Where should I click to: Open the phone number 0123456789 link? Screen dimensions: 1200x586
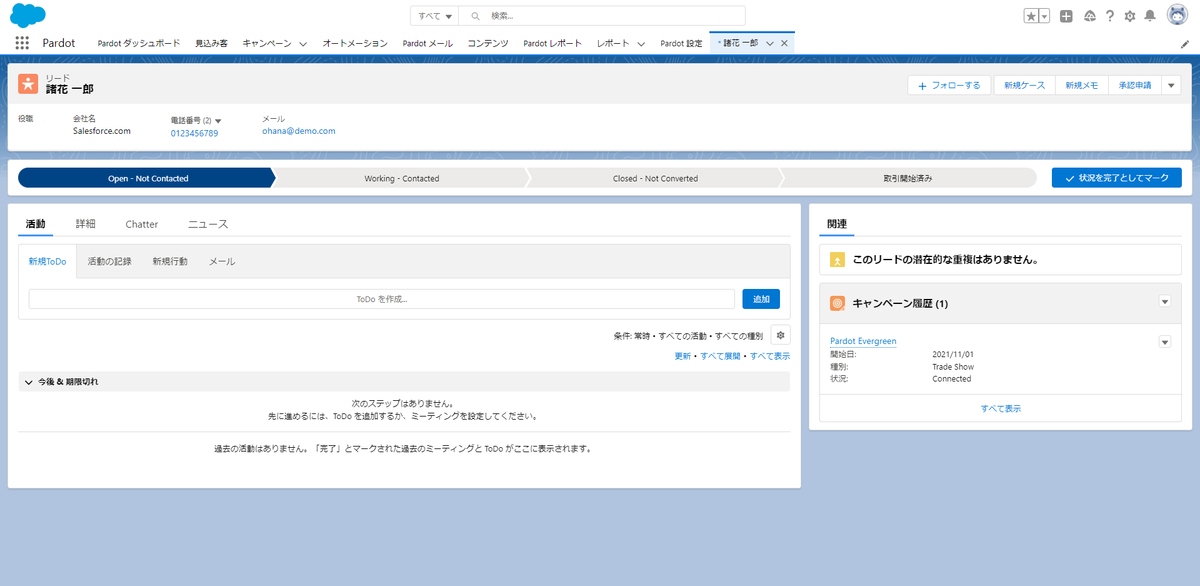point(194,132)
